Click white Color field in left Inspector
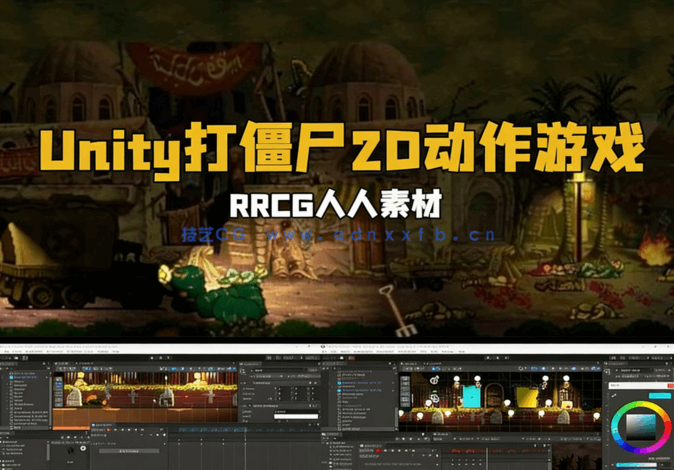Viewport: 674px width, 470px height. coord(296,416)
